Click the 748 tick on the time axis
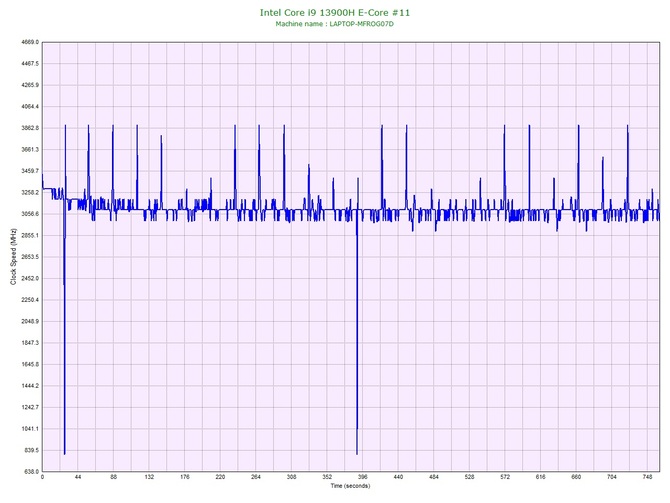The image size is (670, 503). click(647, 477)
